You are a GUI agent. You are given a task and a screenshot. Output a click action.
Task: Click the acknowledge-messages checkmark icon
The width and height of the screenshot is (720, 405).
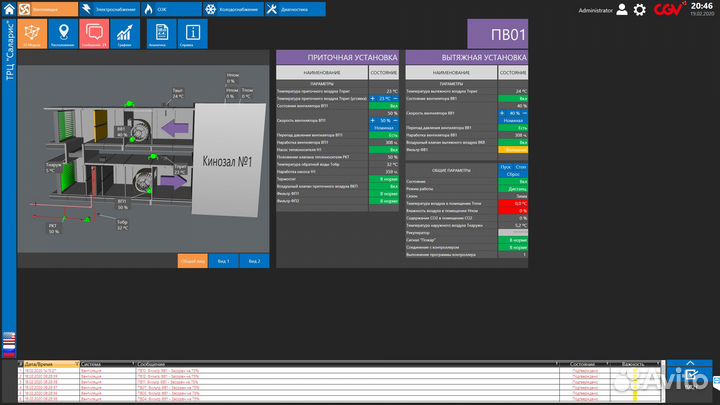click(690, 377)
